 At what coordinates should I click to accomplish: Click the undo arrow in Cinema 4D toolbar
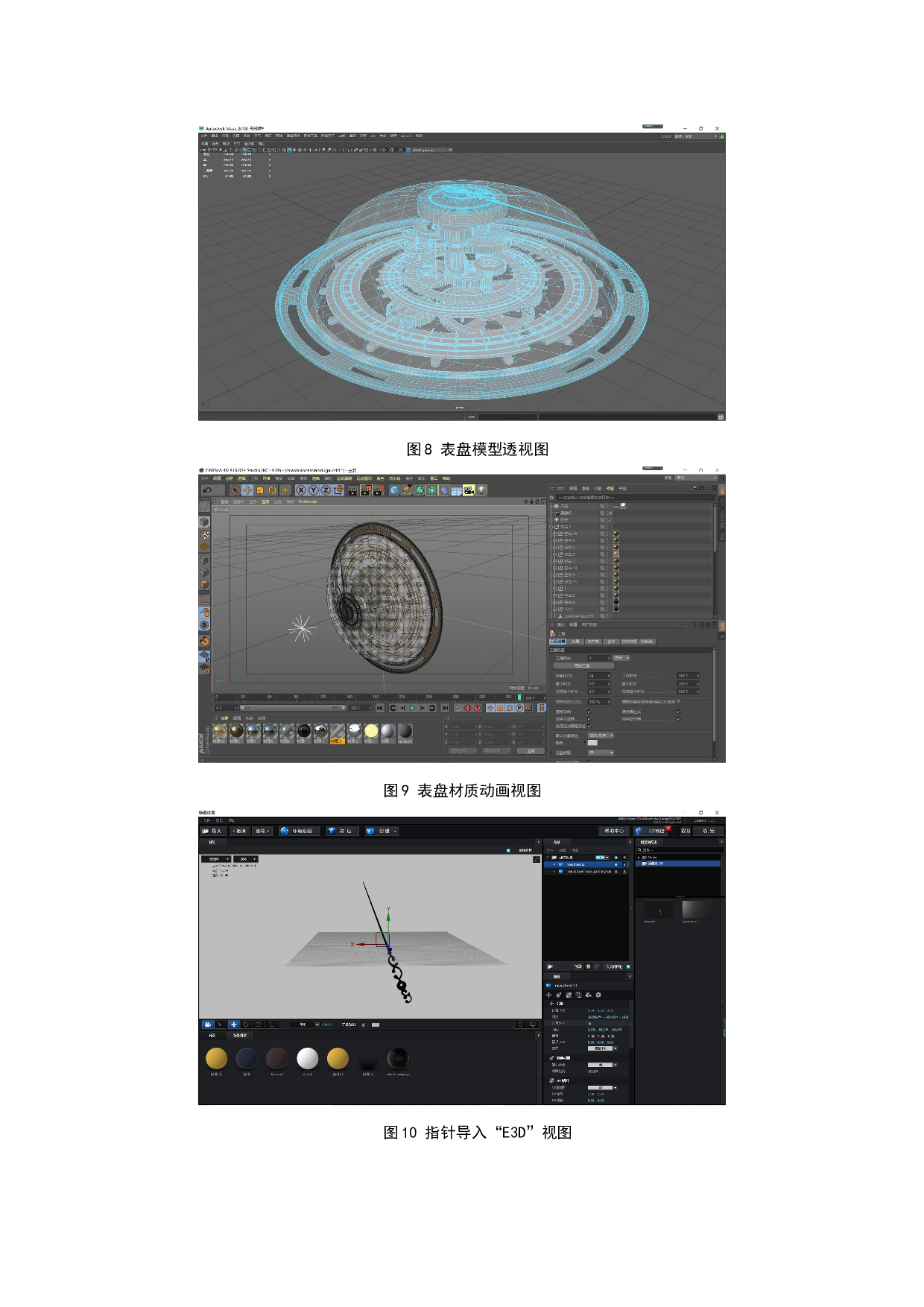(x=206, y=490)
